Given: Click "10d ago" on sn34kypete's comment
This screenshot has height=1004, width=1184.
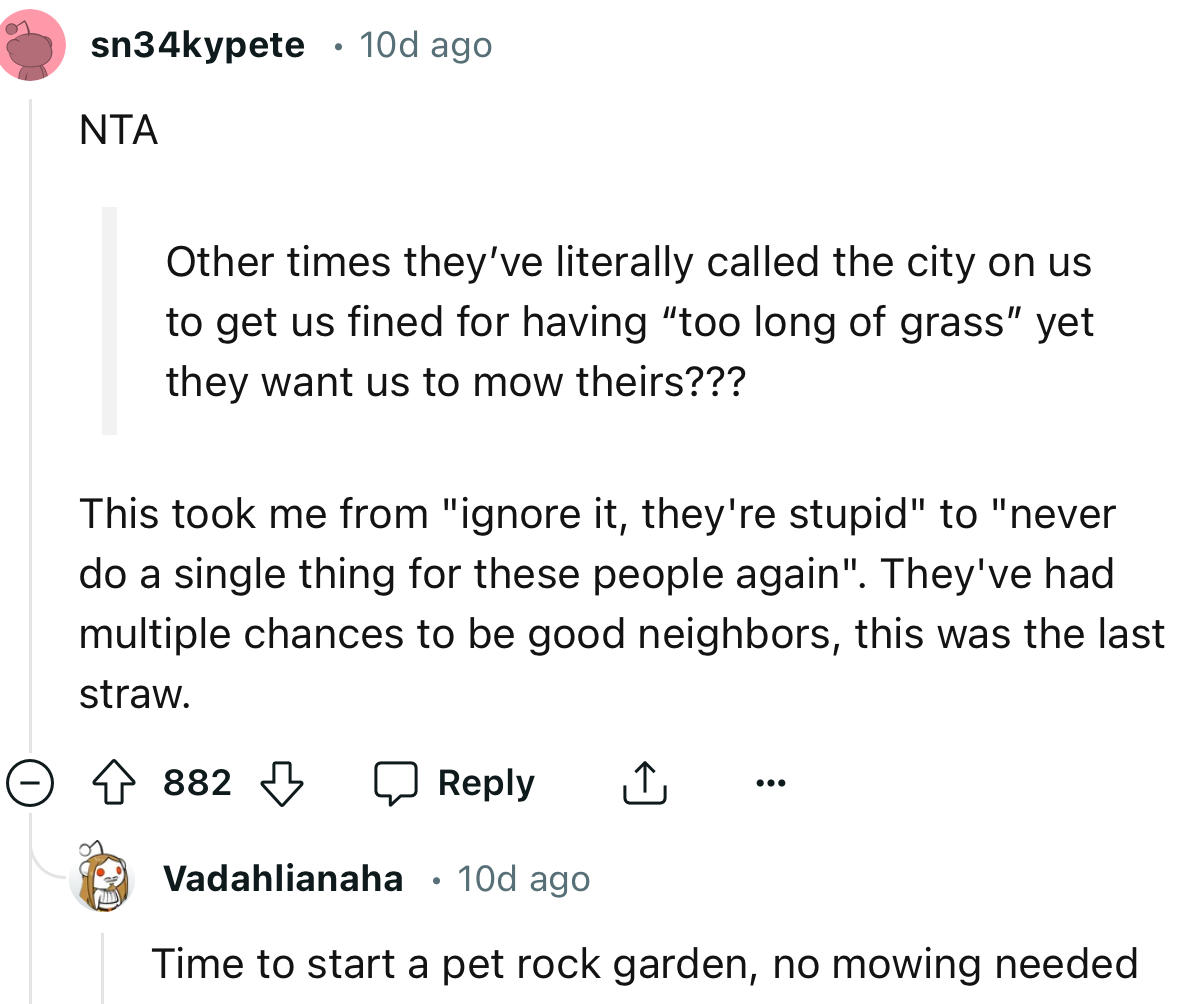Looking at the screenshot, I should coord(425,44).
